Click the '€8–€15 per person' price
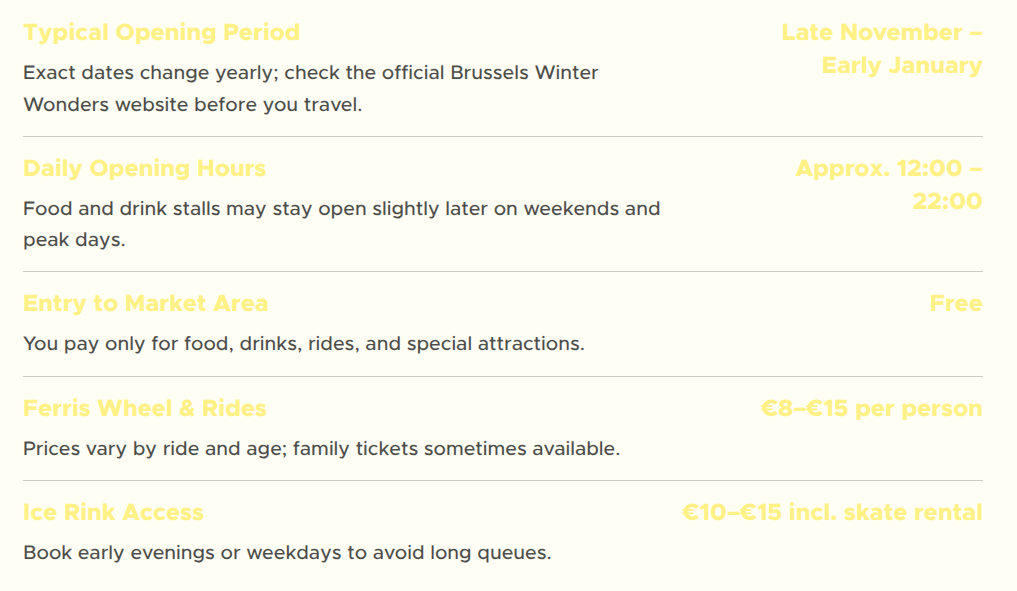Screen dimensions: 1017x591 (871, 408)
